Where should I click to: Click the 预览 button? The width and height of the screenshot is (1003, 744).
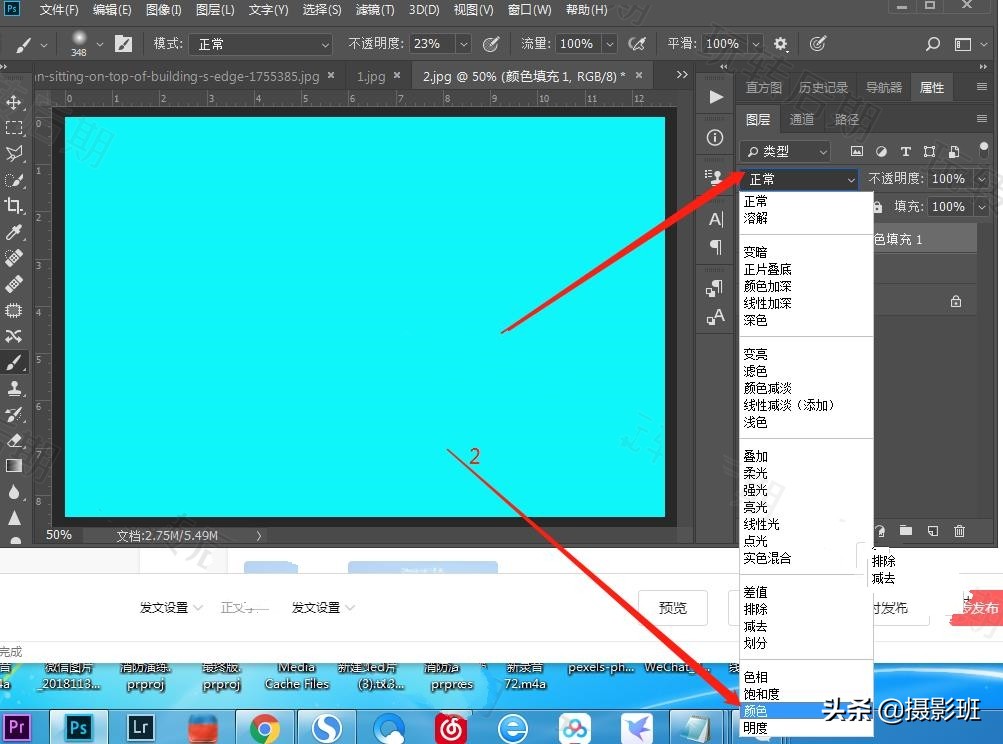click(673, 607)
